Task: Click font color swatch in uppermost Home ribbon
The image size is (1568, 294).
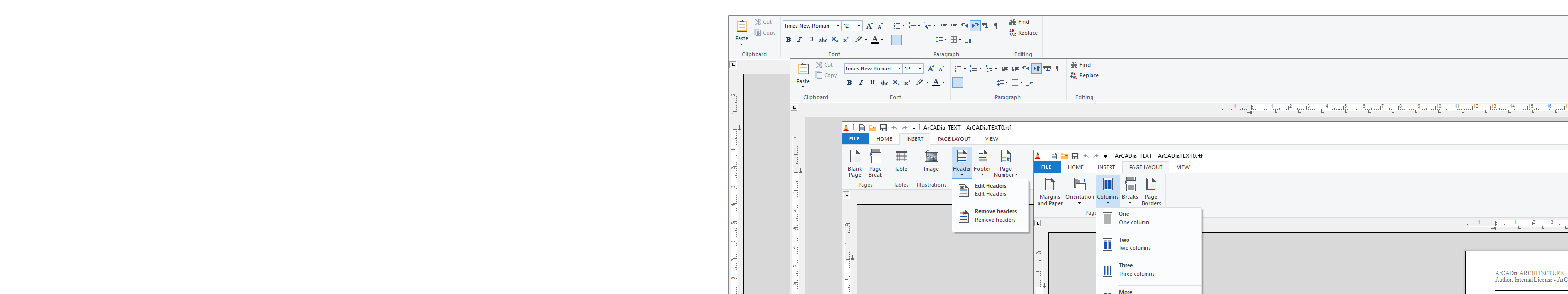Action: (x=874, y=40)
